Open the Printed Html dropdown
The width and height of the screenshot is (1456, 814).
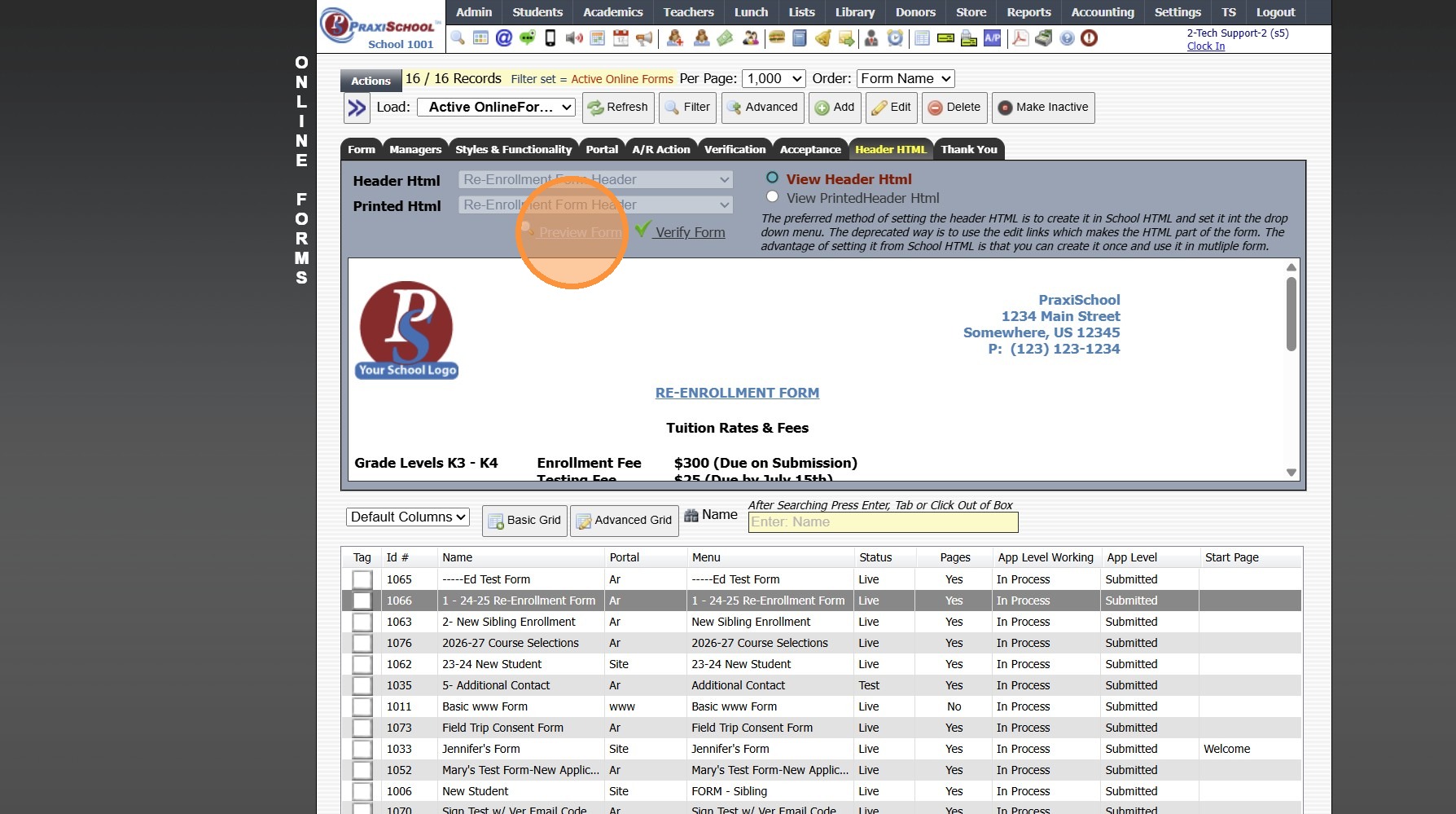pyautogui.click(x=595, y=205)
